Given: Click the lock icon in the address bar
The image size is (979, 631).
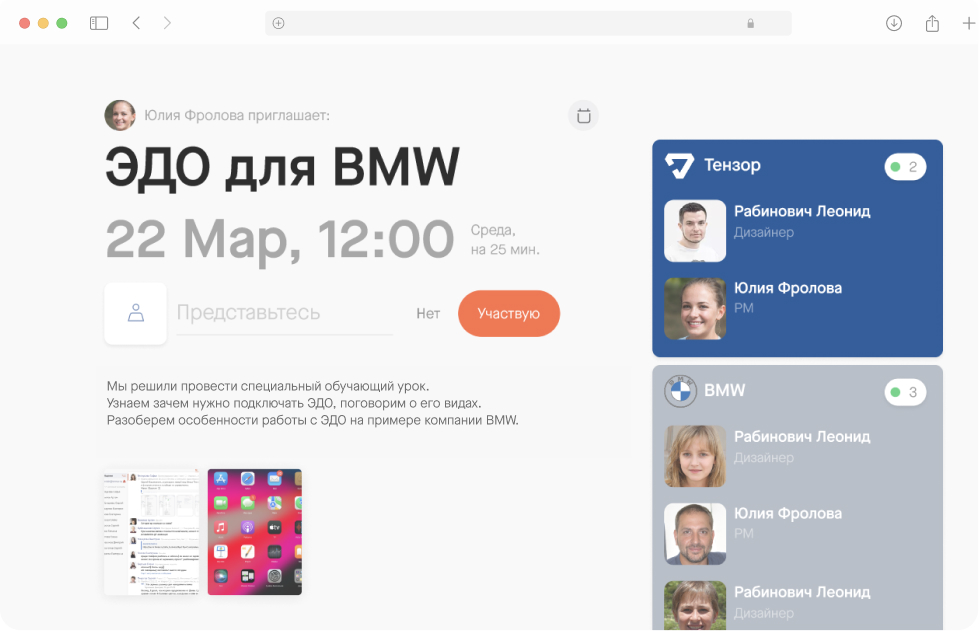Looking at the screenshot, I should point(750,23).
